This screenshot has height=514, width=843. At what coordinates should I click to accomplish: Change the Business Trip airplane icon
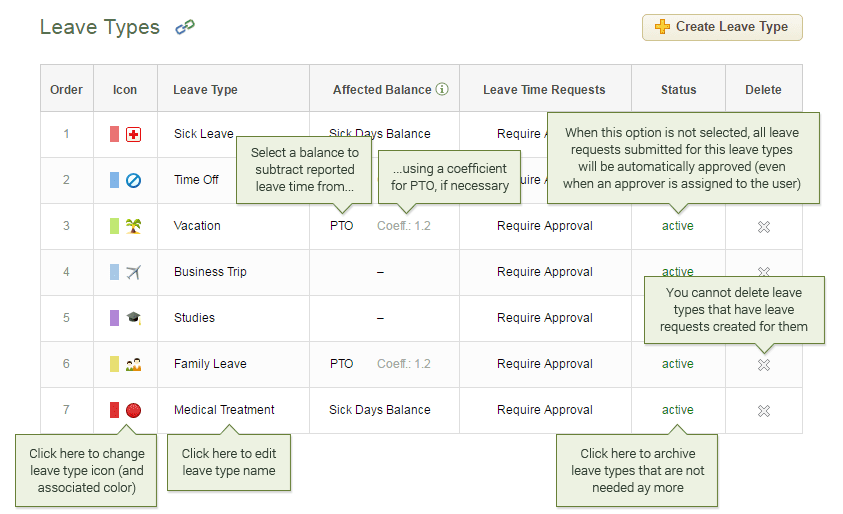133,272
